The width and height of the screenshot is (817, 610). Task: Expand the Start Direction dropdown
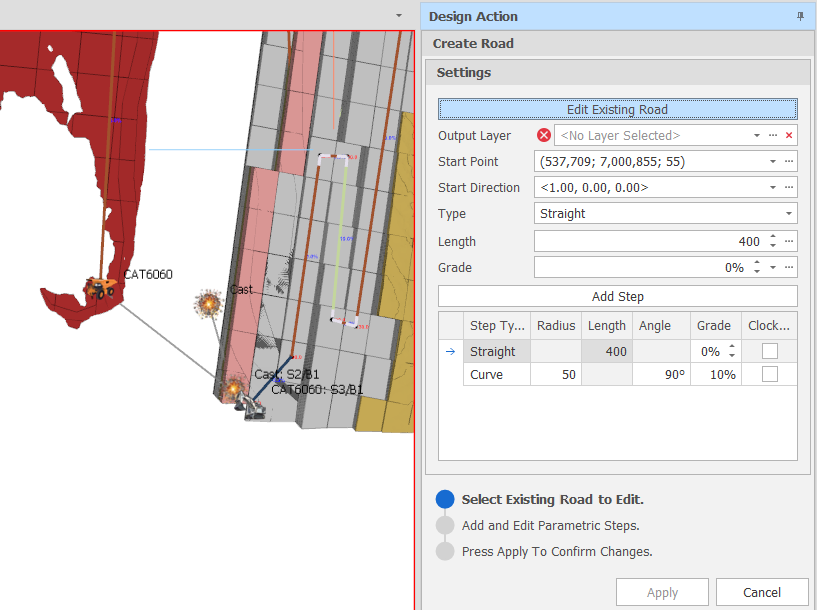click(773, 188)
